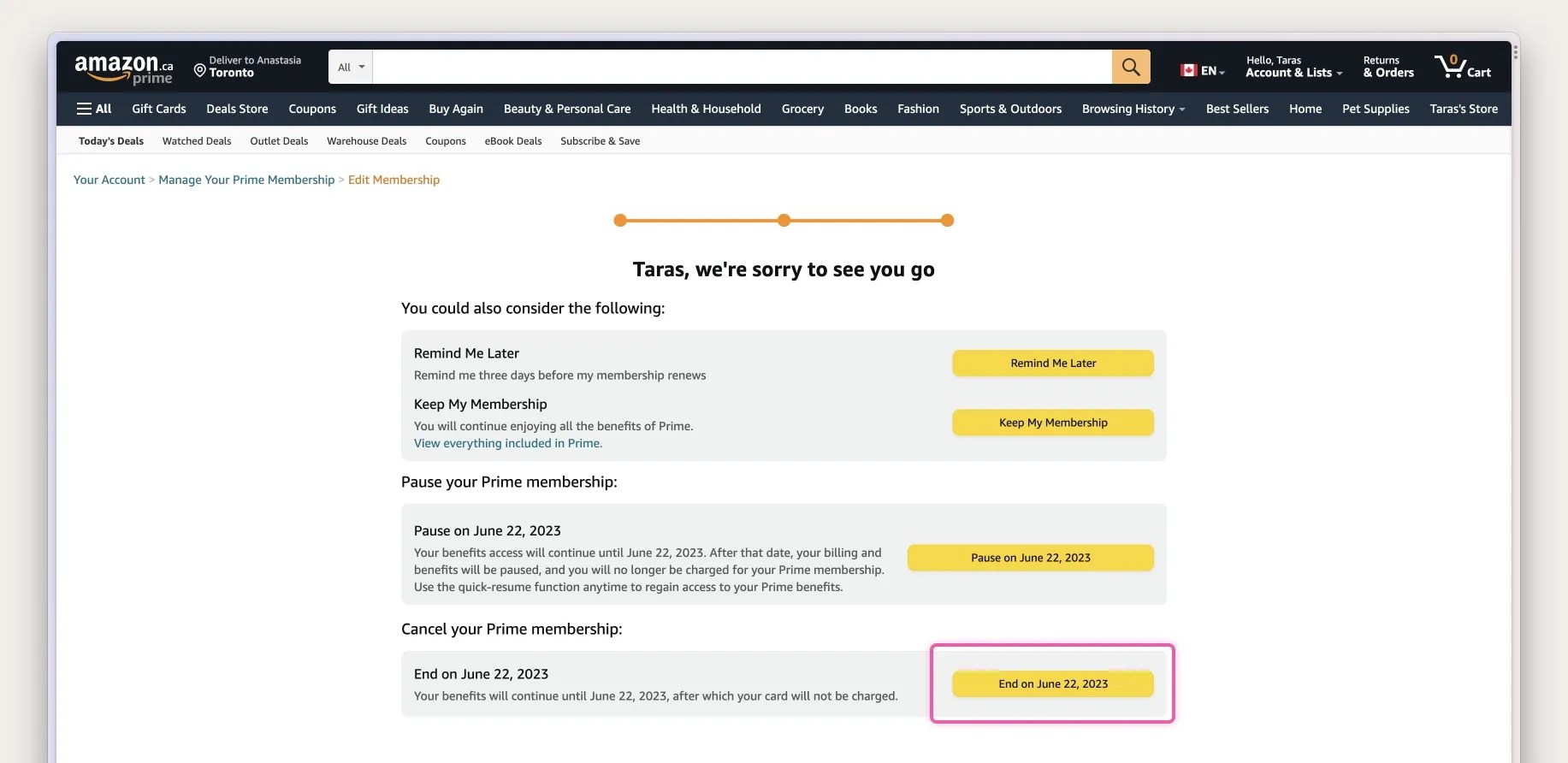Click Pause on June 22, 2023
Screen dimensions: 1568x763
point(1030,557)
